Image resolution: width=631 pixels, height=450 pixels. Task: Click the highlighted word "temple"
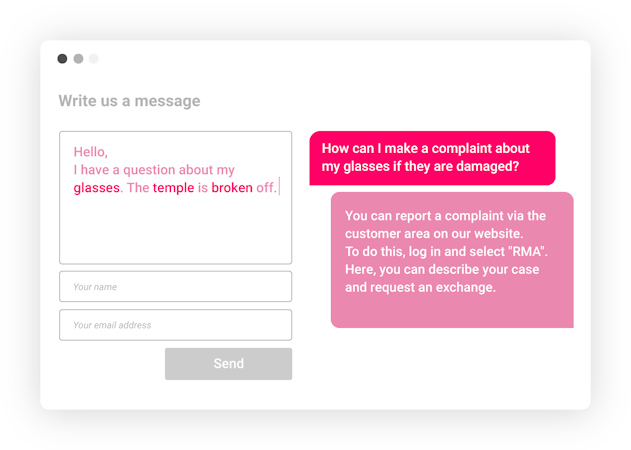[173, 188]
